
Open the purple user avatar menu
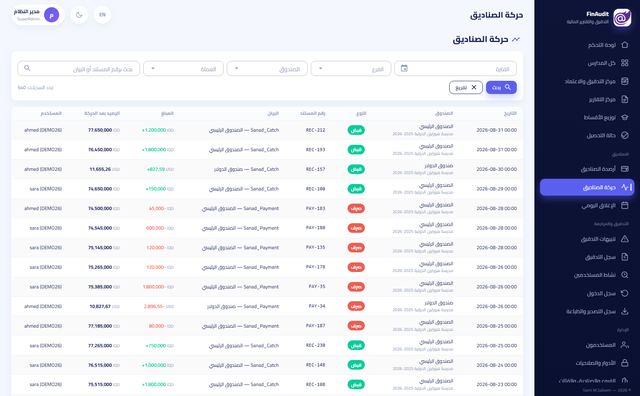point(51,15)
